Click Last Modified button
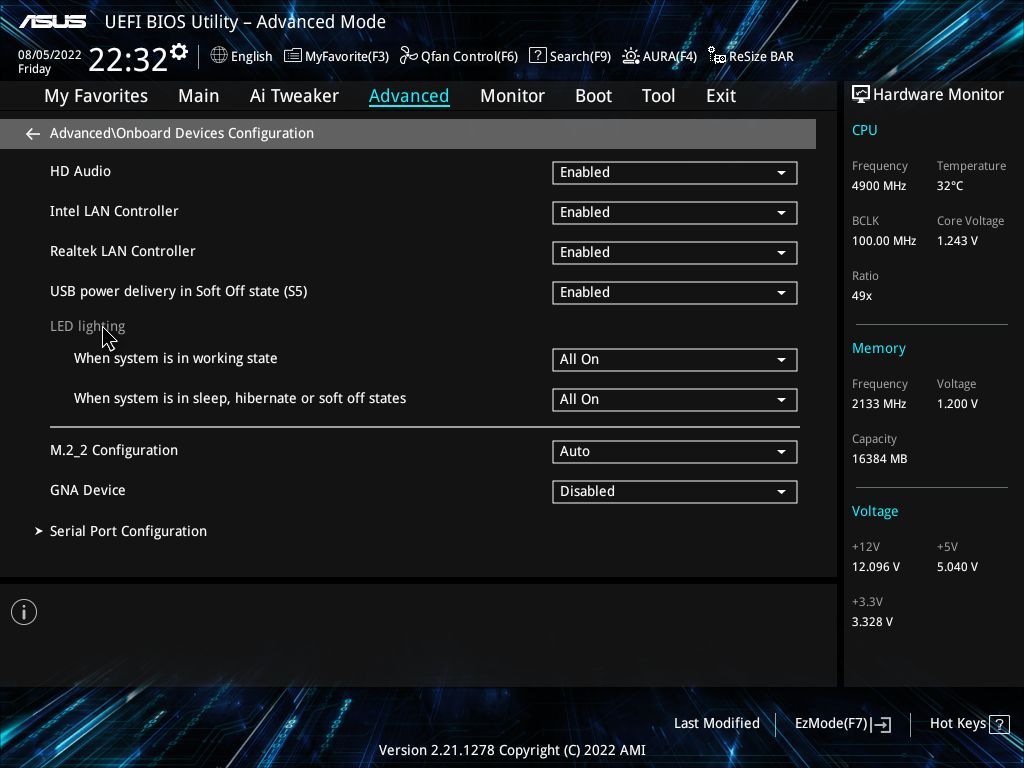Image resolution: width=1024 pixels, height=768 pixels. pos(716,724)
